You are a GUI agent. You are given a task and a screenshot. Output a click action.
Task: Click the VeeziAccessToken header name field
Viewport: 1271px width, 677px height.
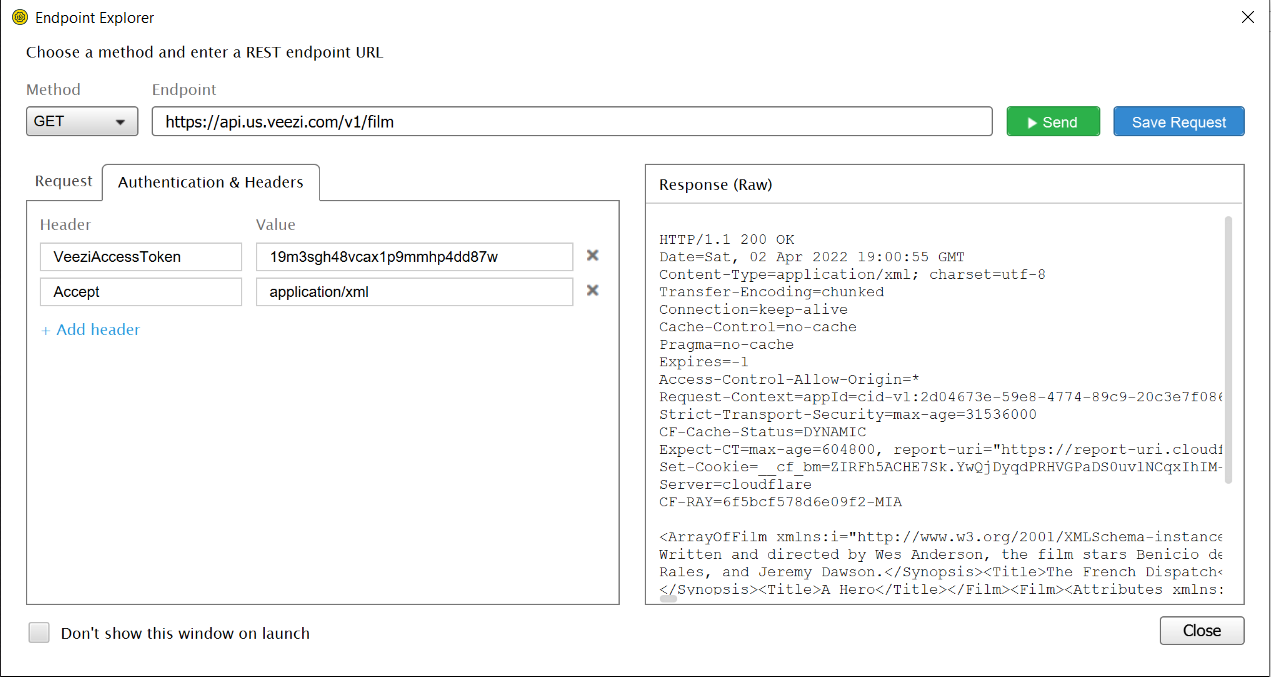(x=140, y=257)
